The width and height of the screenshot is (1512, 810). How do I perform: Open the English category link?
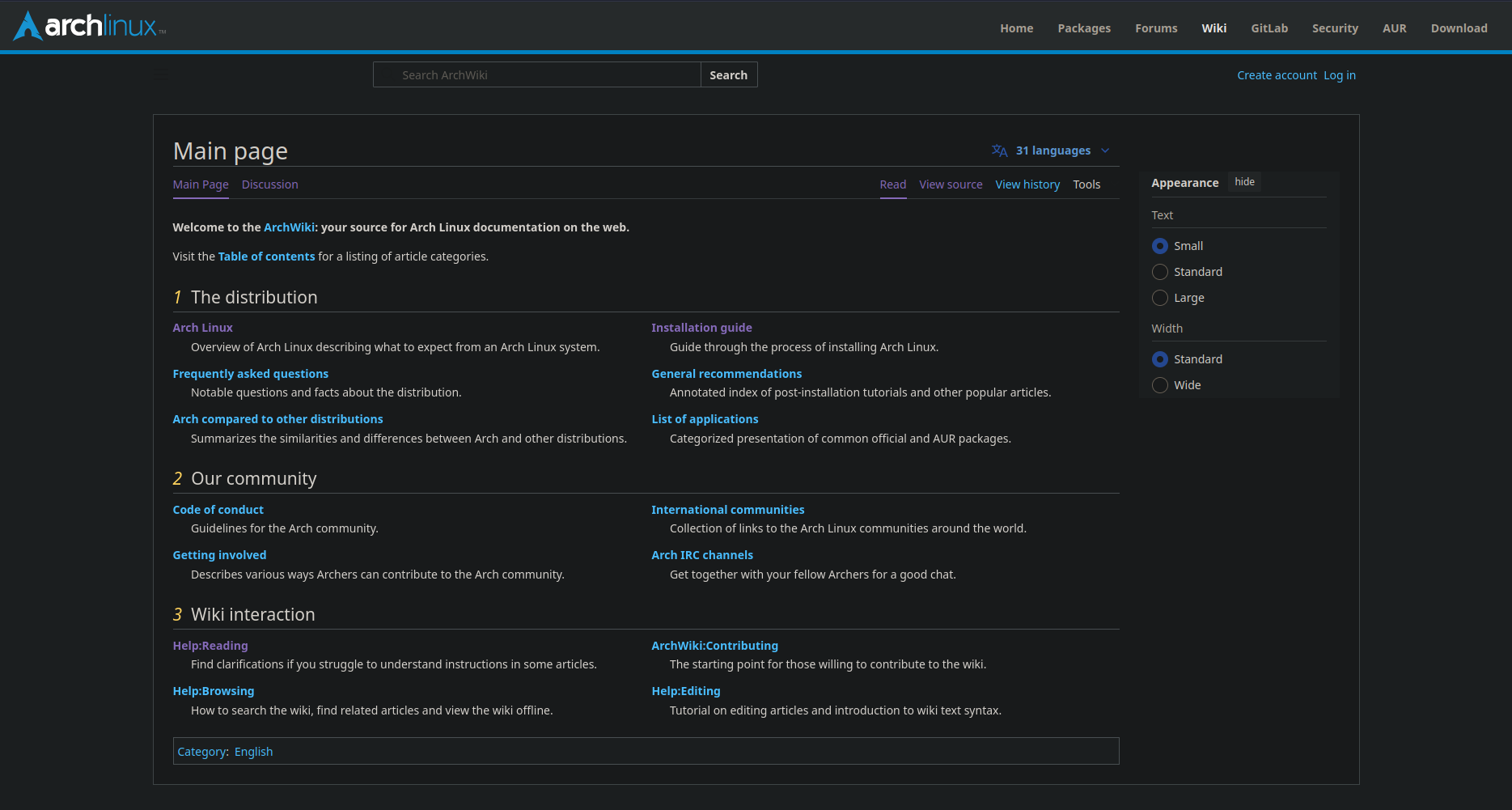tap(253, 752)
